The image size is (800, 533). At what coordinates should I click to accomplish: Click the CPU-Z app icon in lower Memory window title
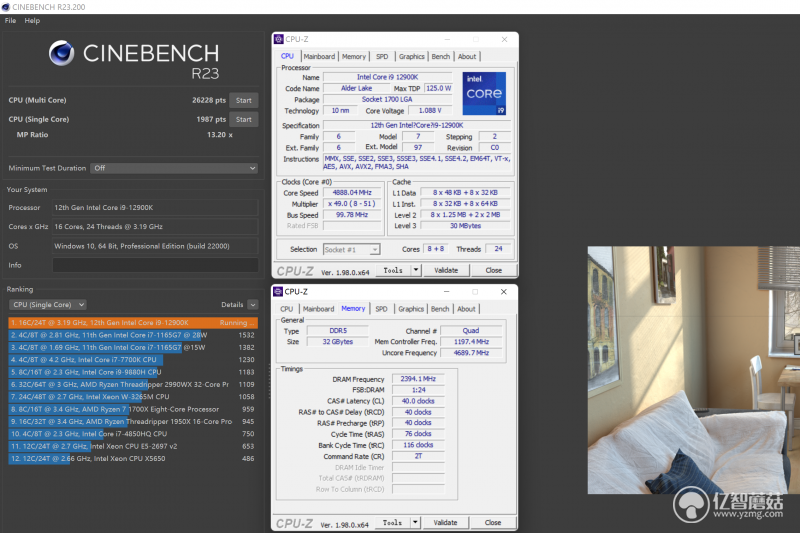coord(278,292)
